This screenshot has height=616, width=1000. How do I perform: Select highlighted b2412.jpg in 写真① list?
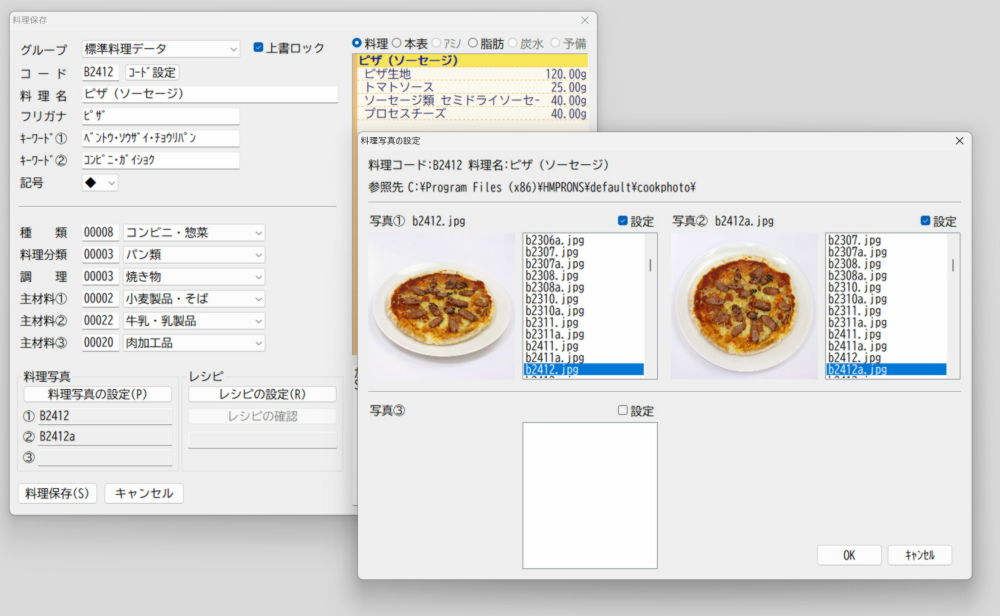tap(584, 369)
